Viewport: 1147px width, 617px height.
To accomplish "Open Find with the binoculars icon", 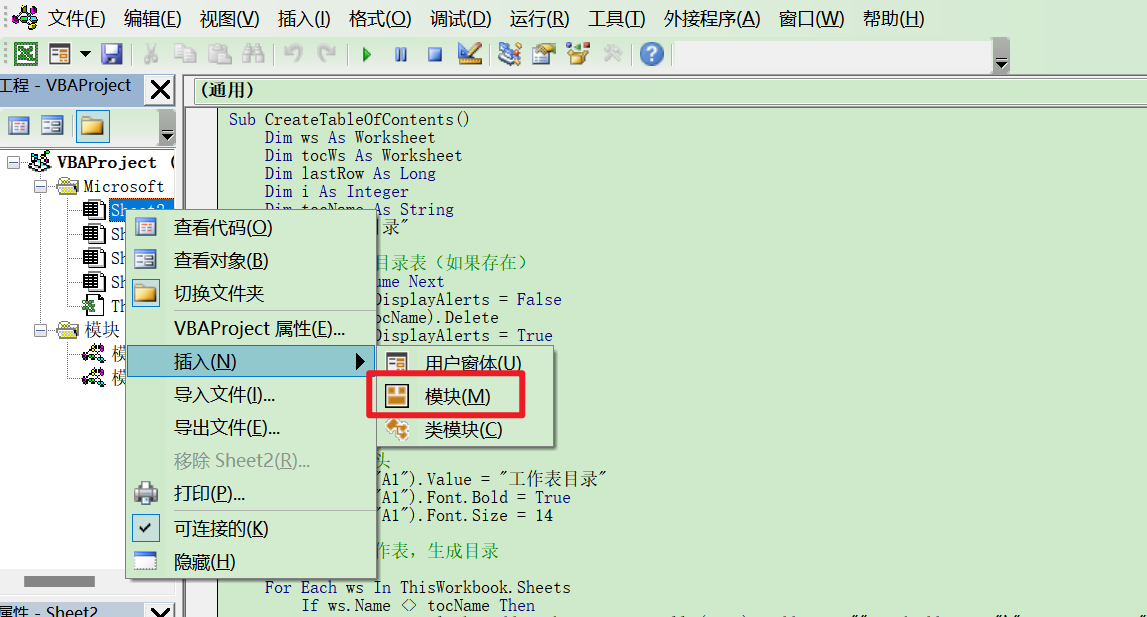I will tap(253, 54).
